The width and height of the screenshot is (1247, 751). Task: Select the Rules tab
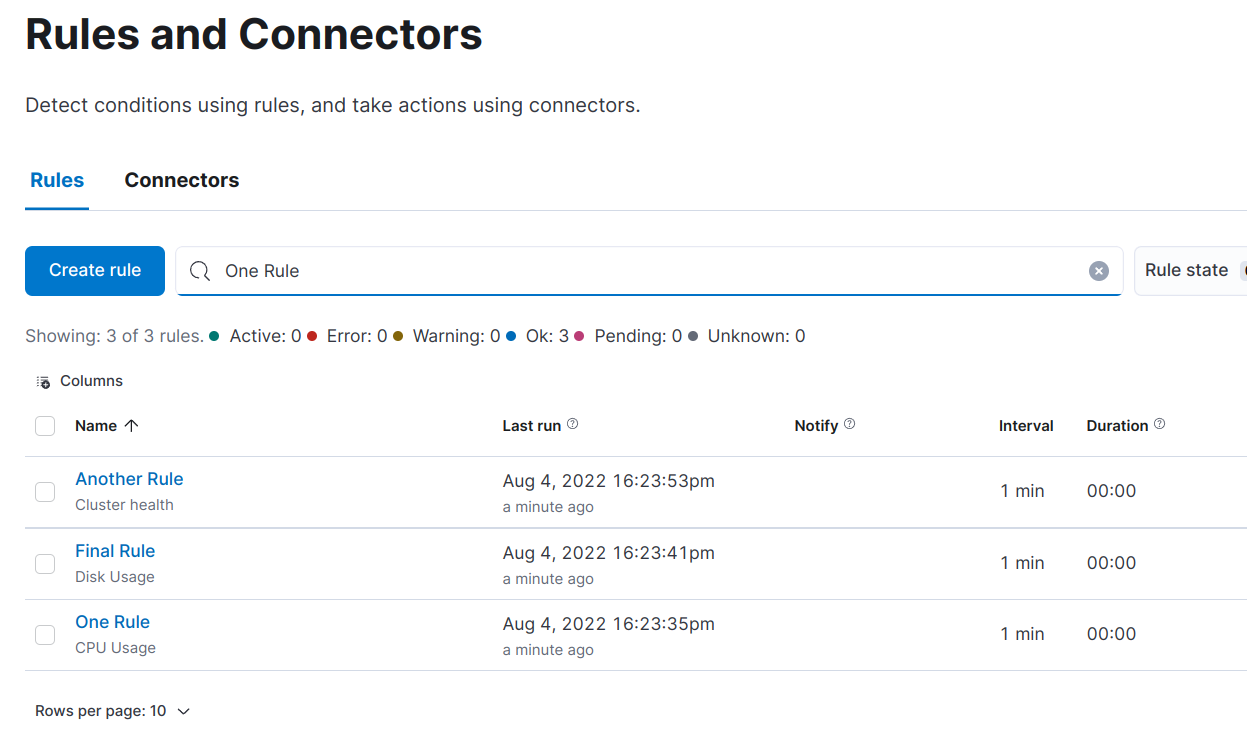pyautogui.click(x=56, y=180)
